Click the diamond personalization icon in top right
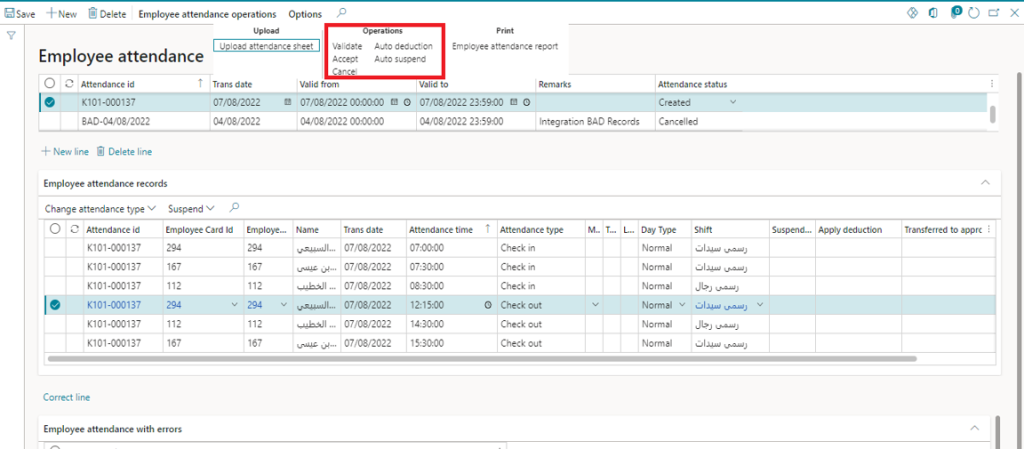 pos(912,14)
